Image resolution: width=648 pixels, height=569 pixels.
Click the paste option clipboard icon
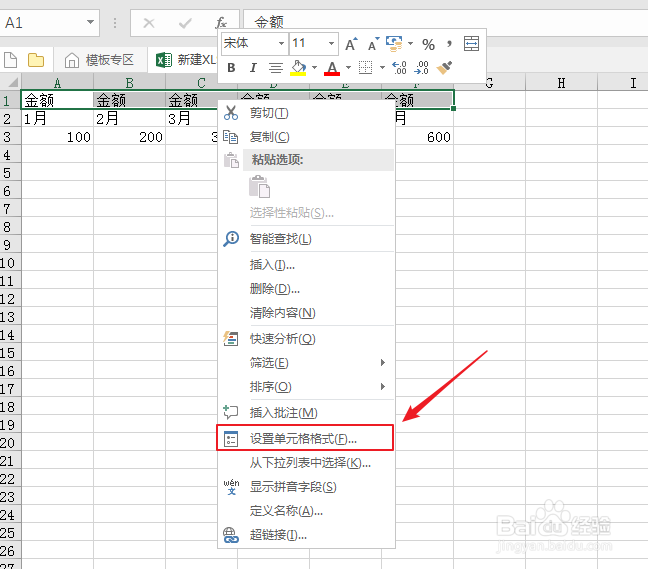pos(260,187)
